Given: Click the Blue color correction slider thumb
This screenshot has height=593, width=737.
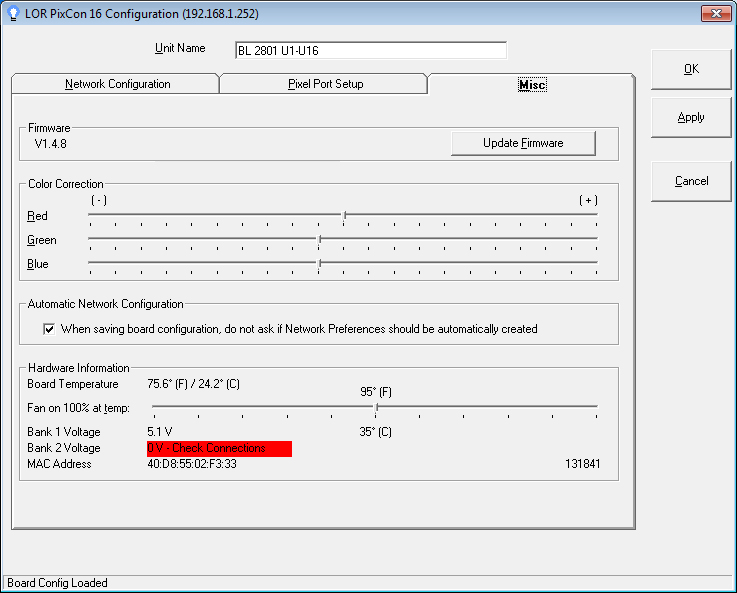Looking at the screenshot, I should [319, 264].
